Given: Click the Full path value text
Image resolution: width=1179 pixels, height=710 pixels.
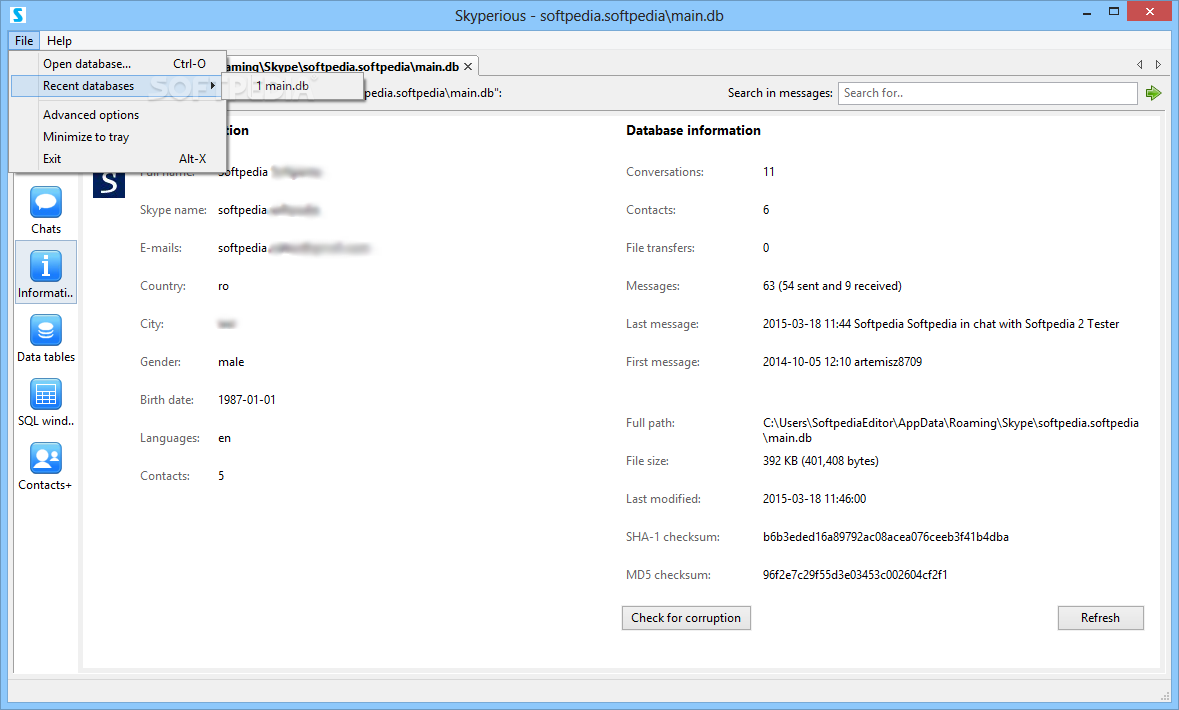Looking at the screenshot, I should tap(950, 430).
